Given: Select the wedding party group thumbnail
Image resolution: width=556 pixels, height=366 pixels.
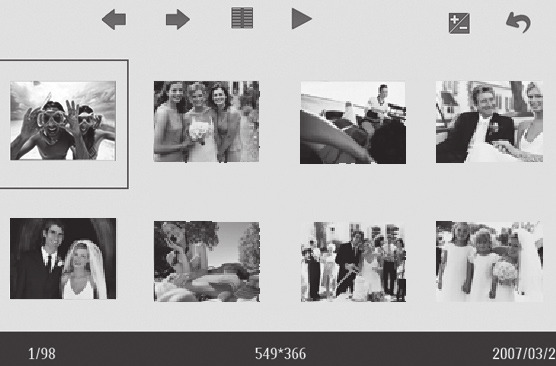Looking at the screenshot, I should coord(354,262).
